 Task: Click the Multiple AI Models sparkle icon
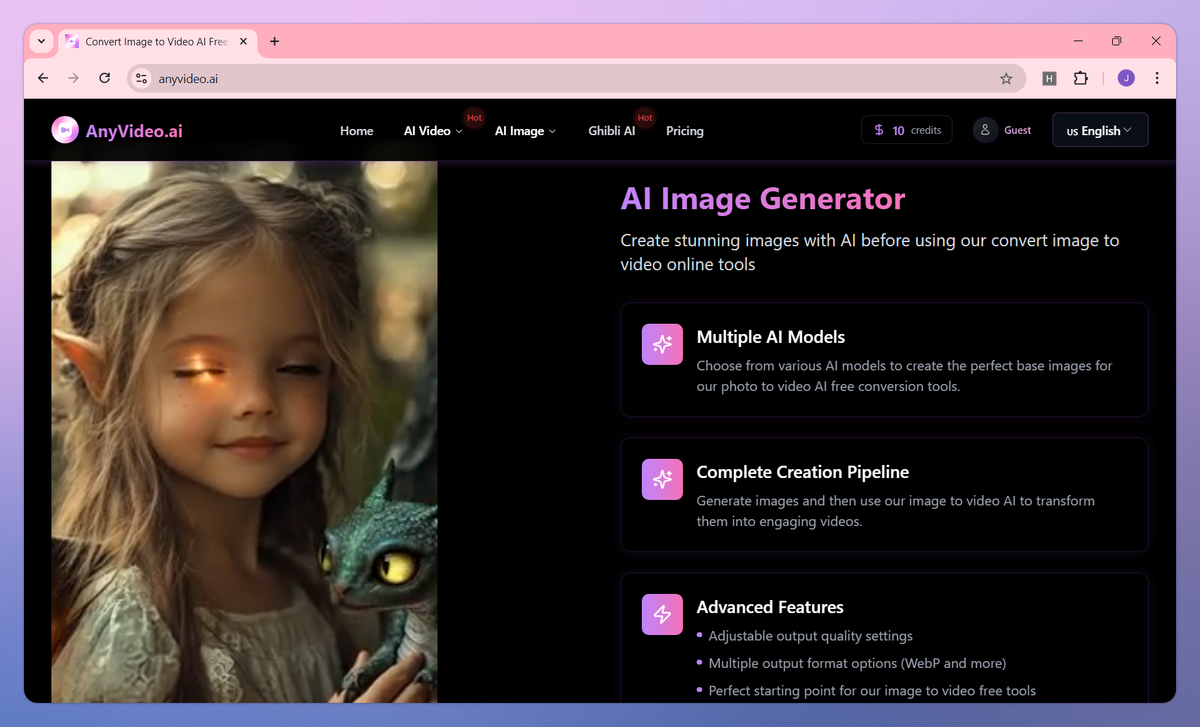point(662,345)
